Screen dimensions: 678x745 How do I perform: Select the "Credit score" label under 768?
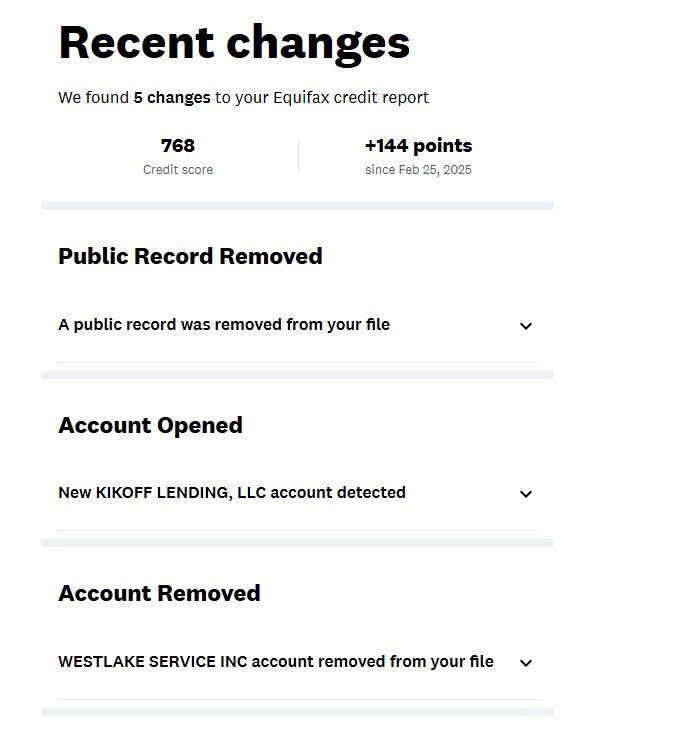tap(178, 170)
